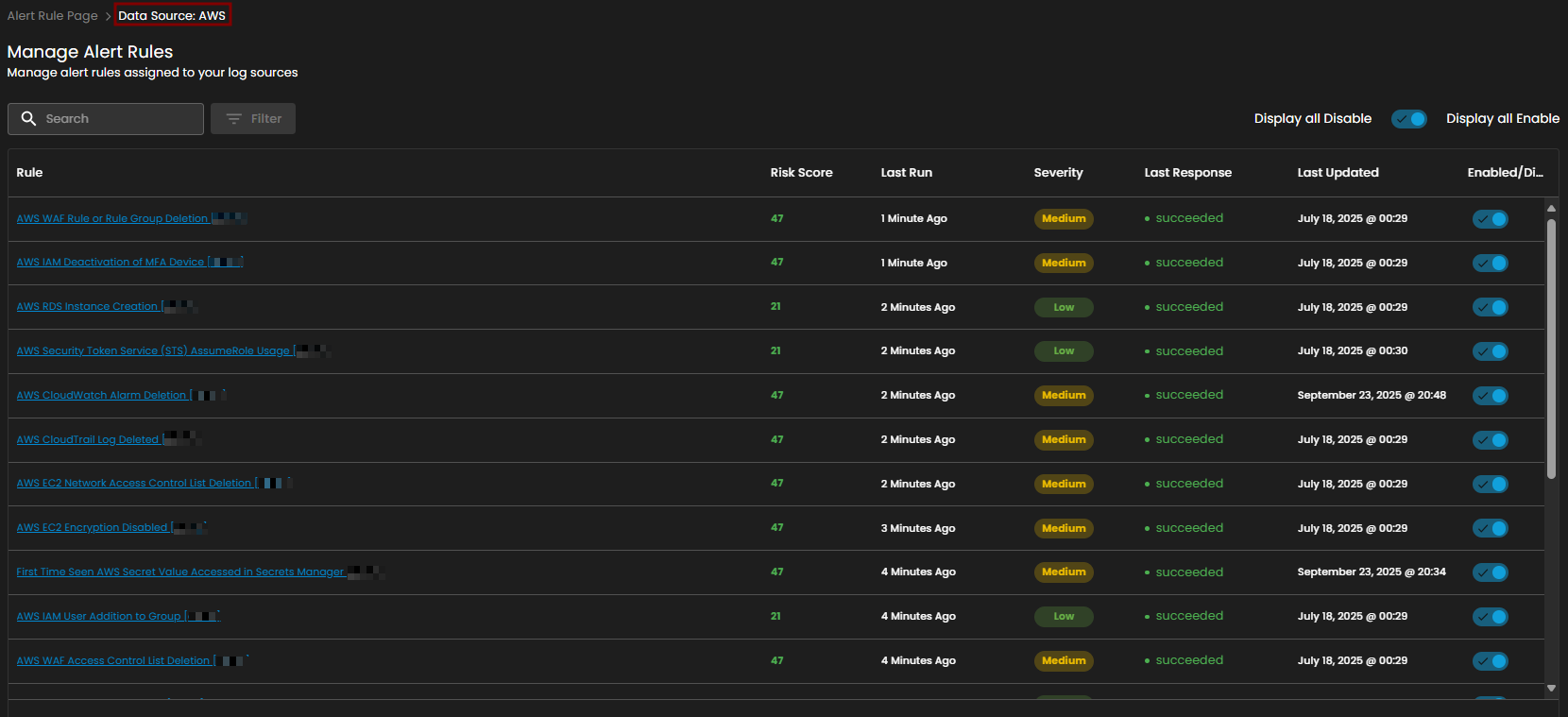Click Medium severity badge for AWS WAF Rule

1064,219
